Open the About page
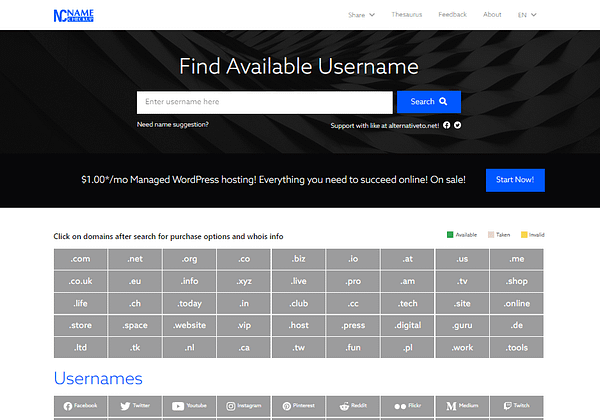The image size is (600, 420). (x=492, y=15)
